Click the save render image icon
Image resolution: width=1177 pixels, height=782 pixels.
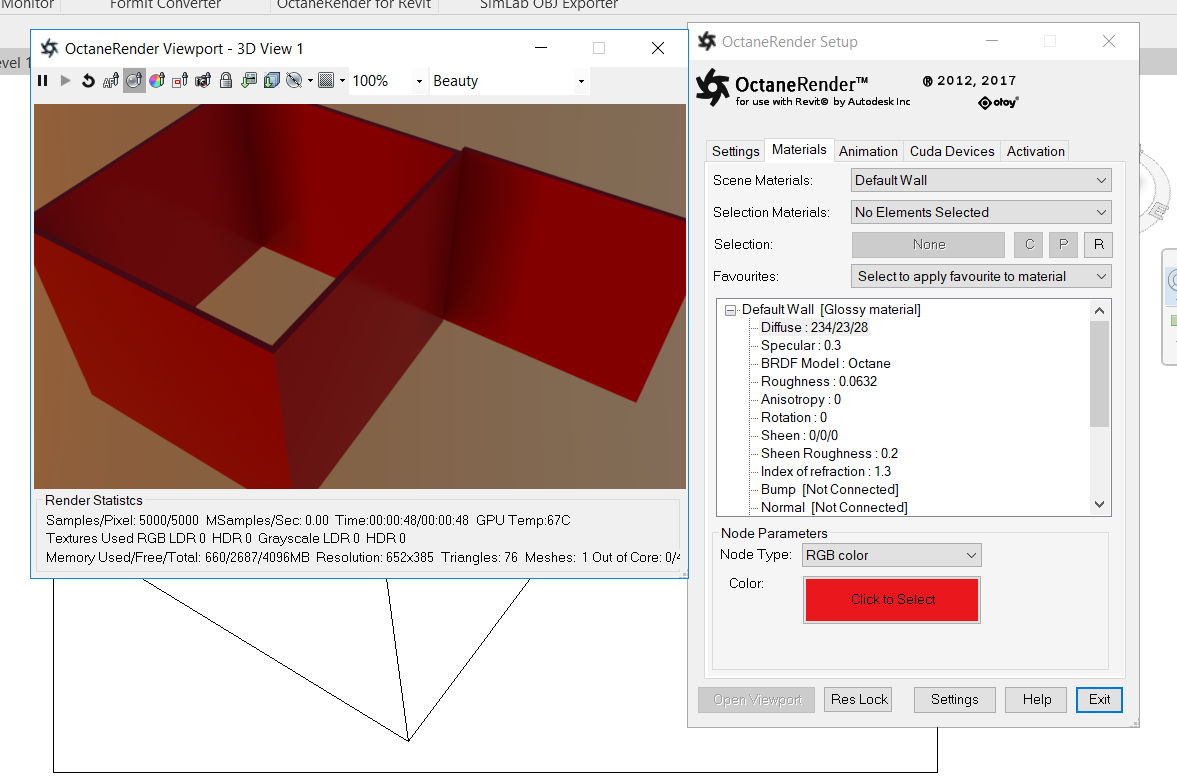click(249, 80)
